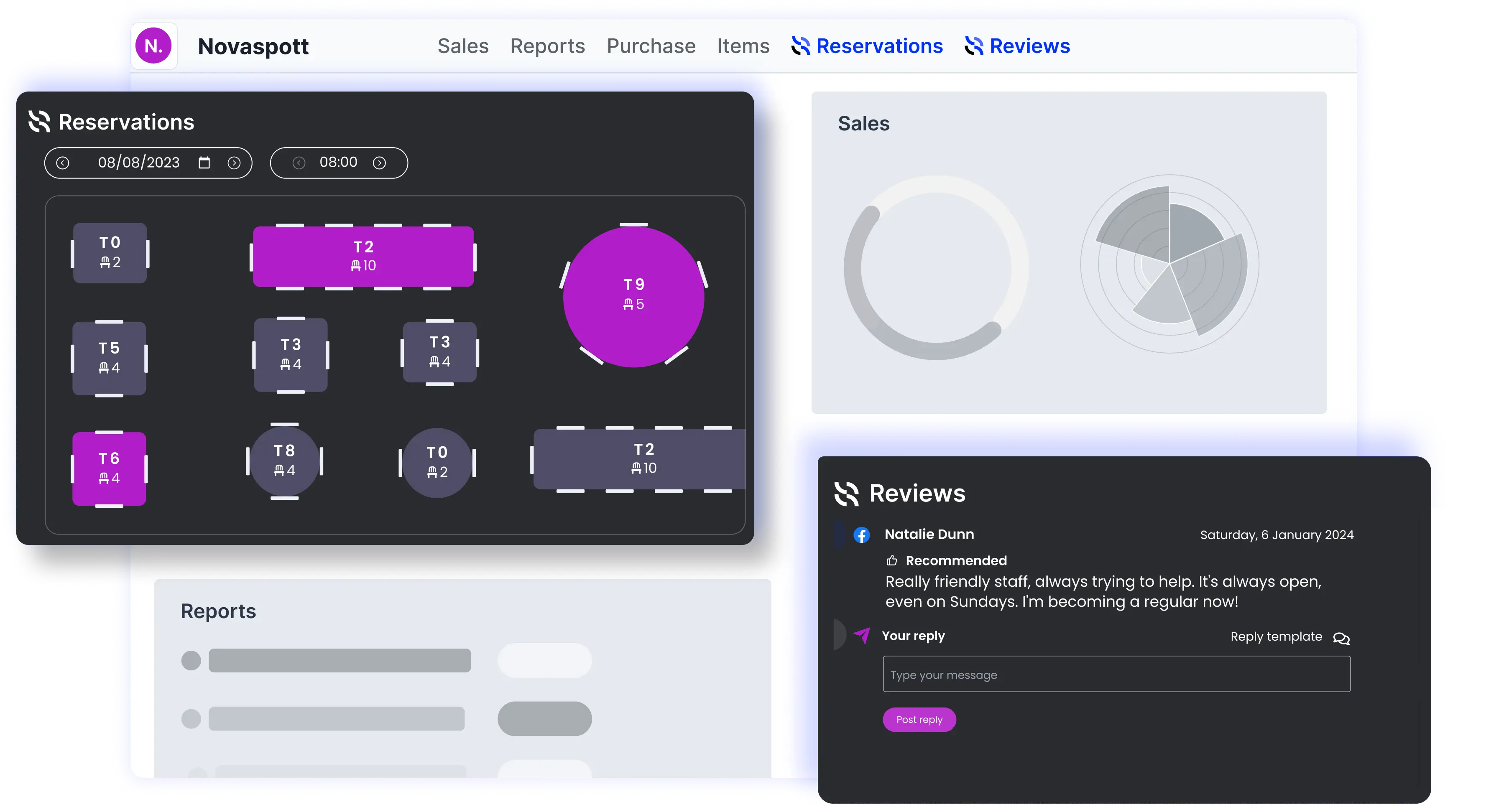This screenshot has width=1491, height=812.
Task: Open the Reports page from the navigation bar
Action: pos(547,46)
